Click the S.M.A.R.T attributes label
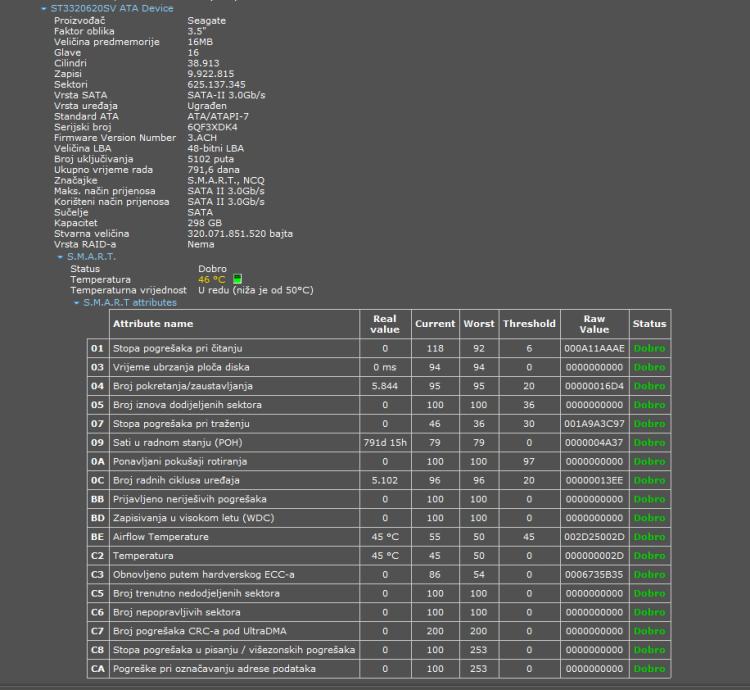 tap(129, 302)
